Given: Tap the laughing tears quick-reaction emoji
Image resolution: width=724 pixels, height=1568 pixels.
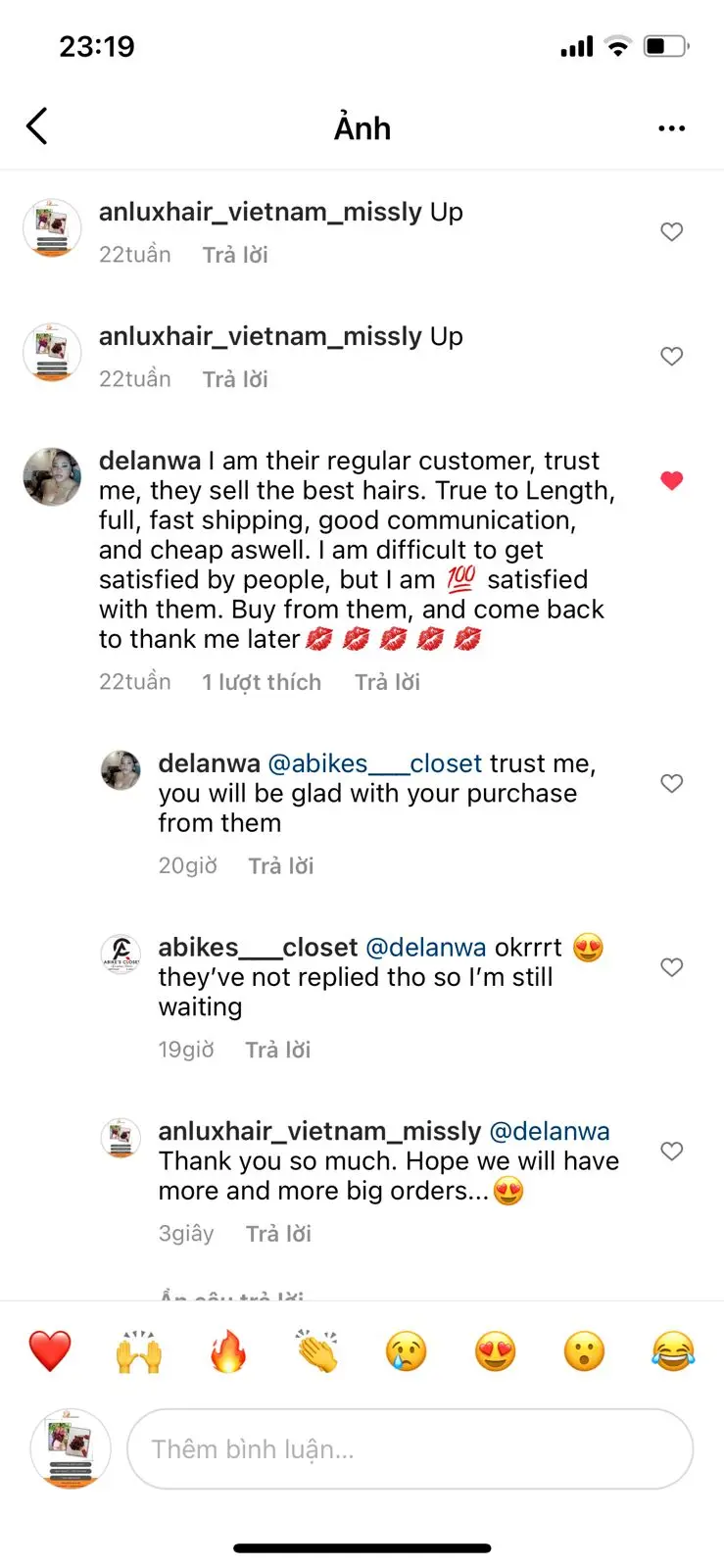Looking at the screenshot, I should pos(673,1351).
